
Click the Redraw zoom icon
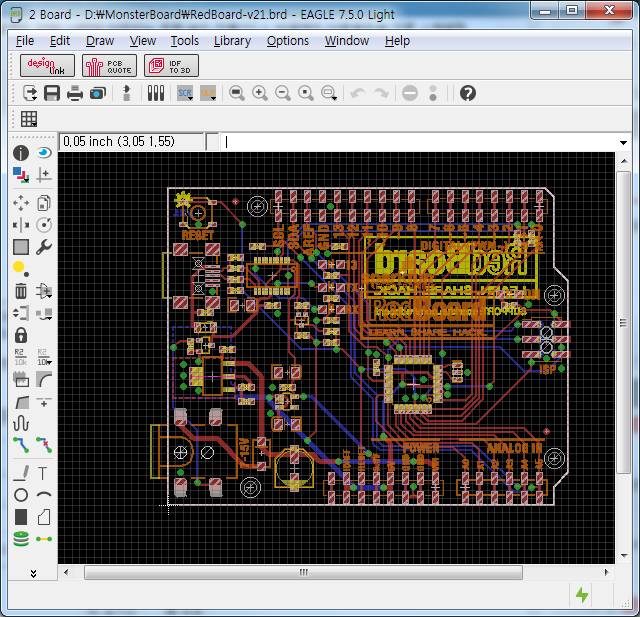[x=306, y=93]
